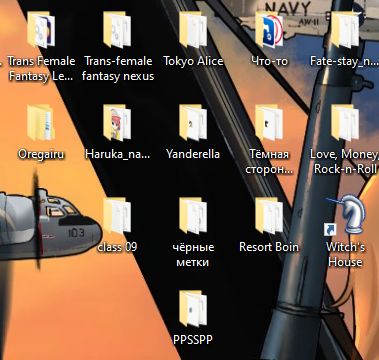Click the class 09 folder icon
The image size is (379, 360).
pos(117,215)
